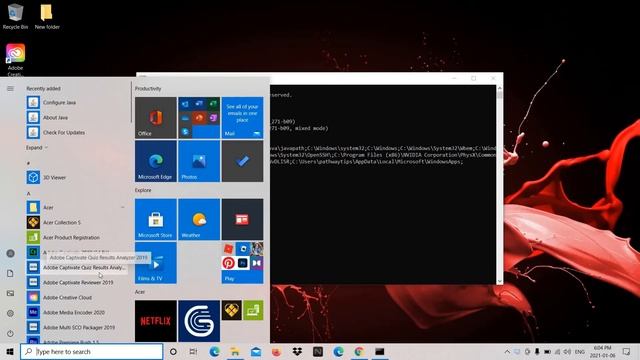Open the Films & TV tile
The image size is (640, 360).
tap(156, 263)
